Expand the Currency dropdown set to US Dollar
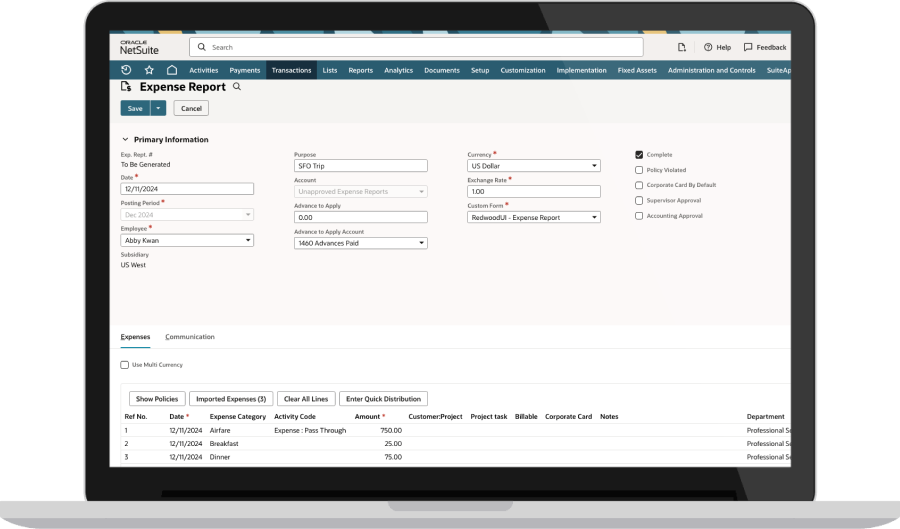The height and width of the screenshot is (529, 900). point(534,166)
